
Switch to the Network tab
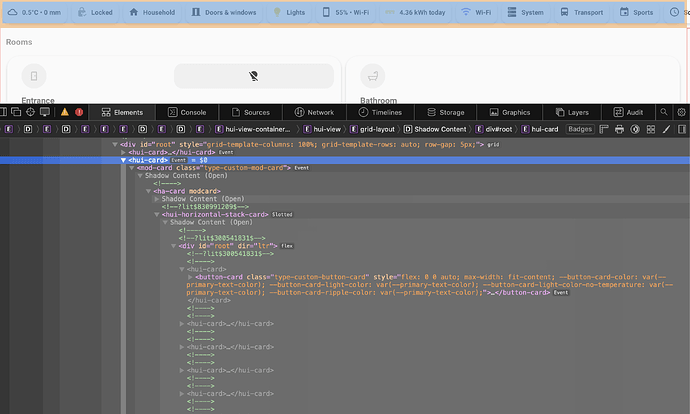pos(313,113)
